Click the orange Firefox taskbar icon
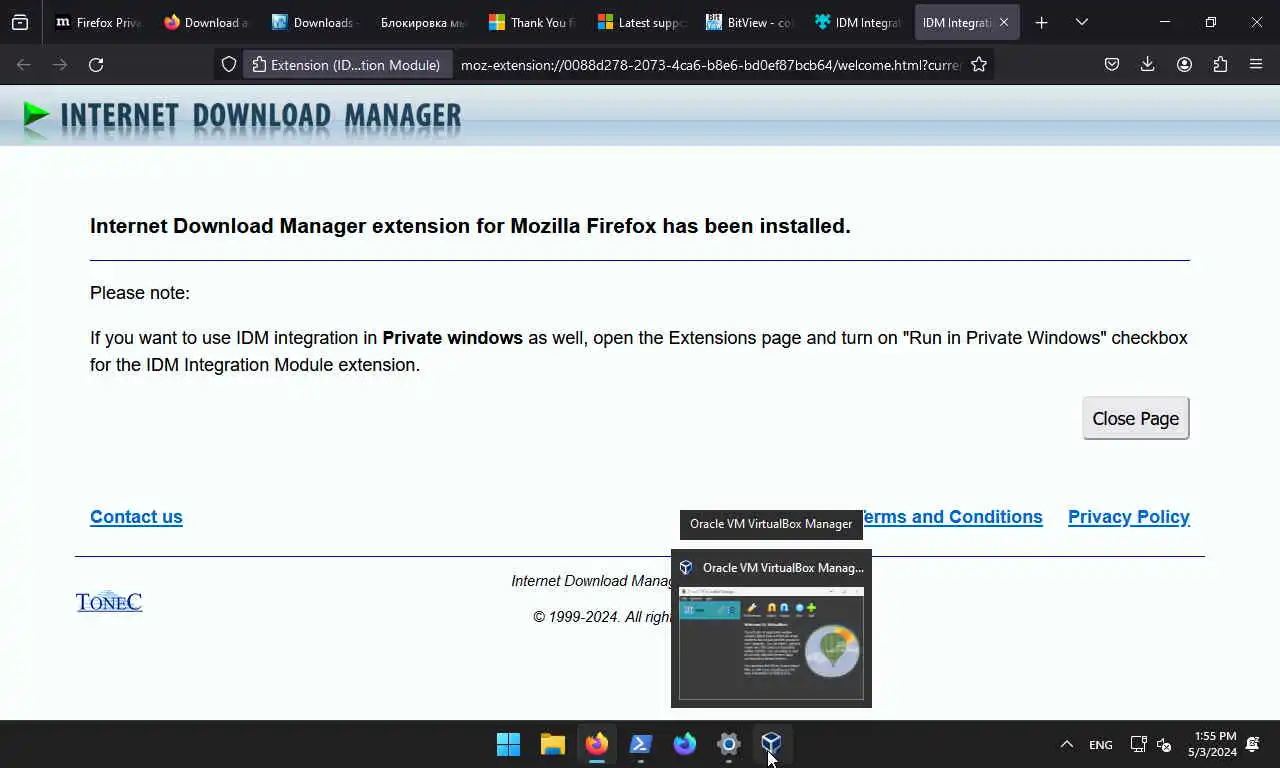The width and height of the screenshot is (1280, 768). [597, 744]
